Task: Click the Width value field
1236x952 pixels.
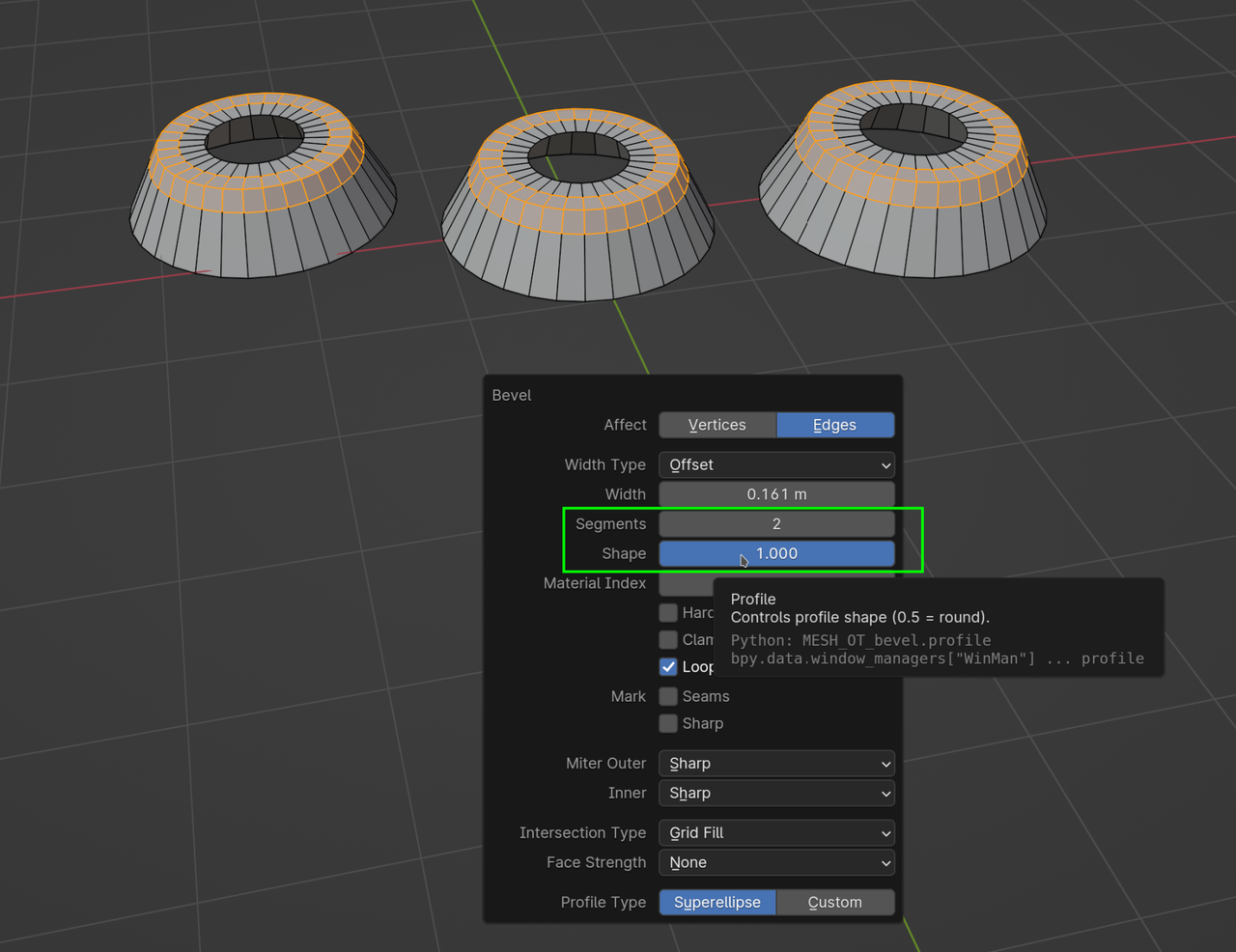Action: point(776,494)
